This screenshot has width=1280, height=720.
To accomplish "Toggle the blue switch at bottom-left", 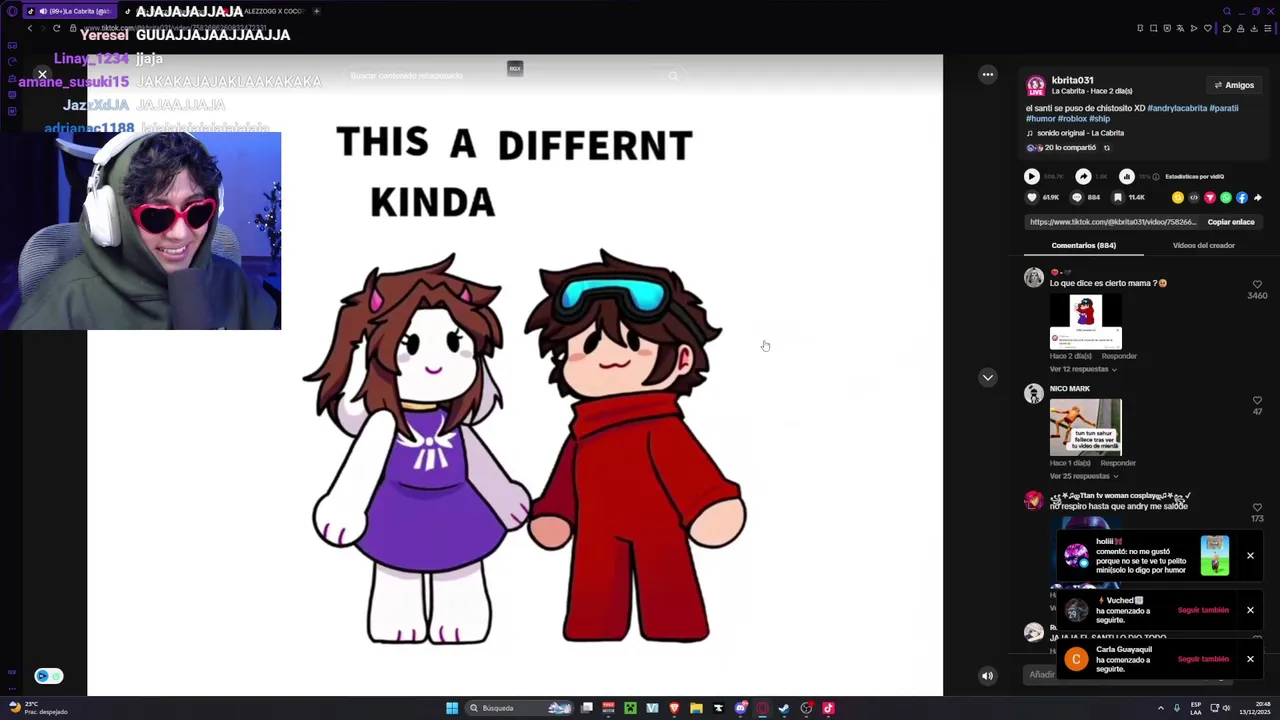I will coord(48,676).
